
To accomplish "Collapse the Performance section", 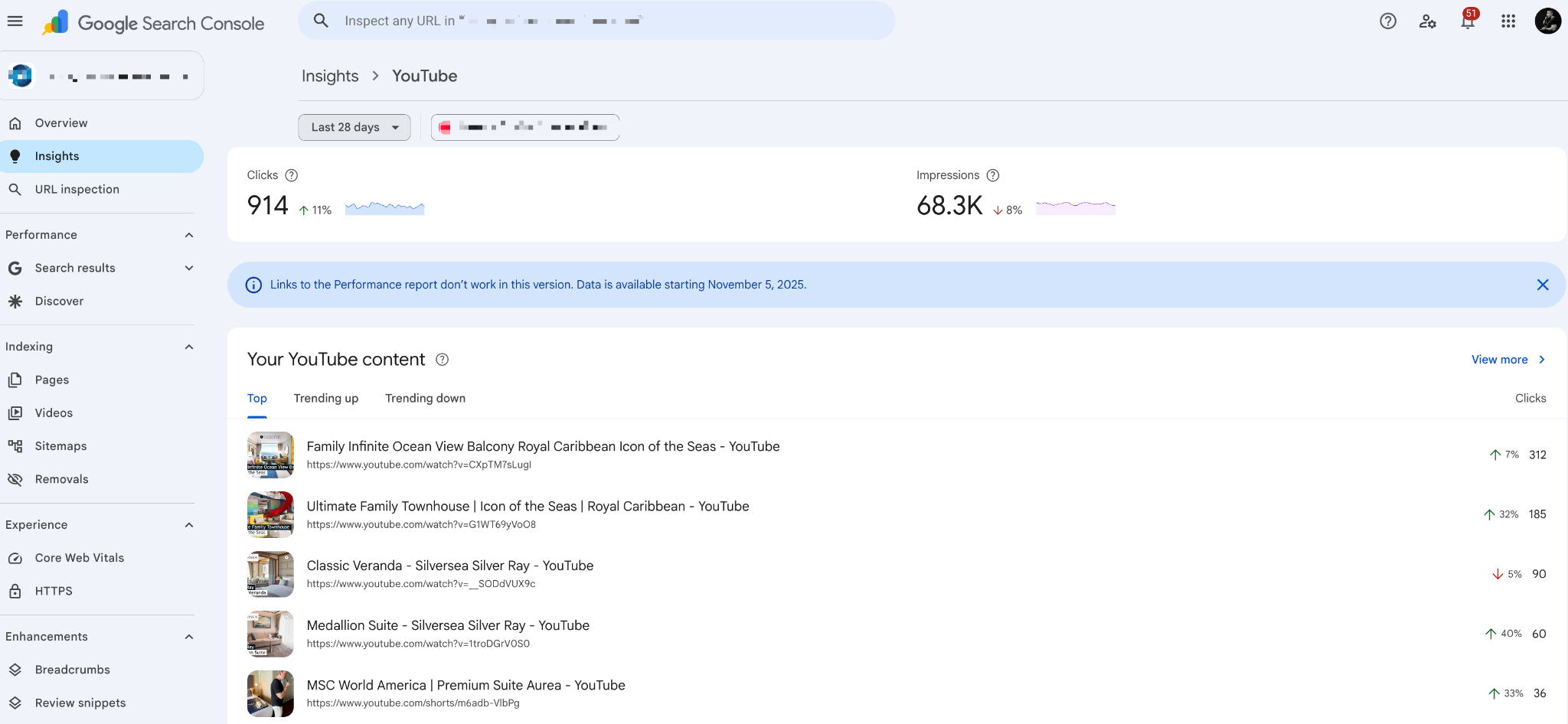I will [x=189, y=235].
